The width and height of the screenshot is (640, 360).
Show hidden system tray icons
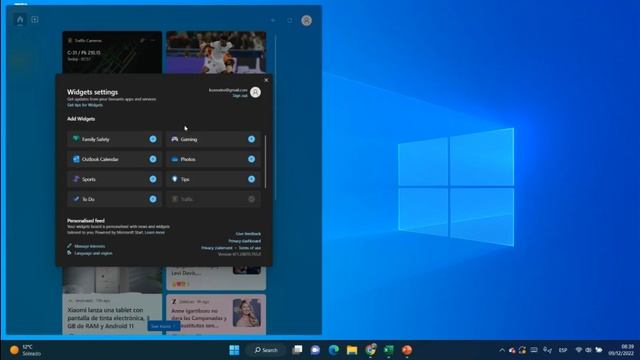pos(502,350)
